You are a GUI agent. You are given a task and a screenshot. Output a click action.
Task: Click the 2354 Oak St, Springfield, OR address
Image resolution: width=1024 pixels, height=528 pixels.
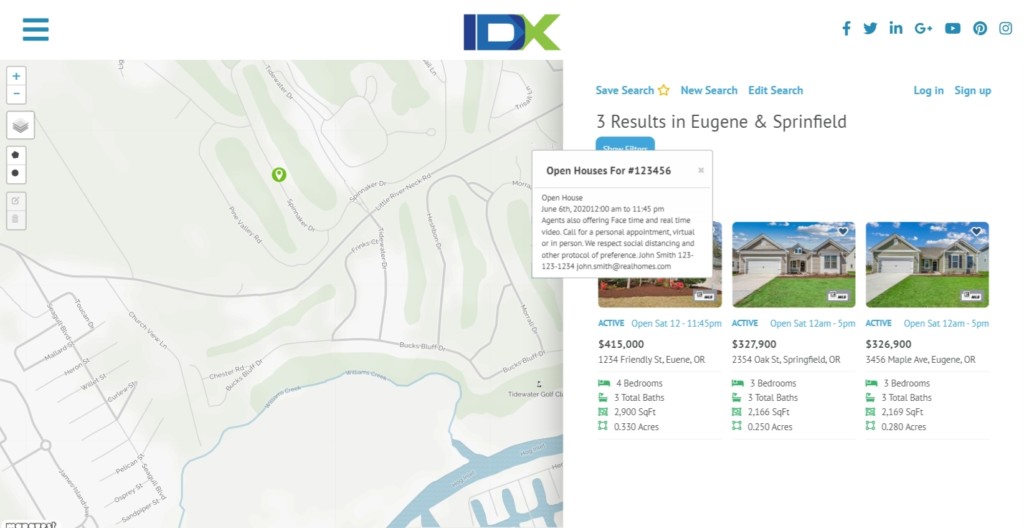tap(786, 359)
